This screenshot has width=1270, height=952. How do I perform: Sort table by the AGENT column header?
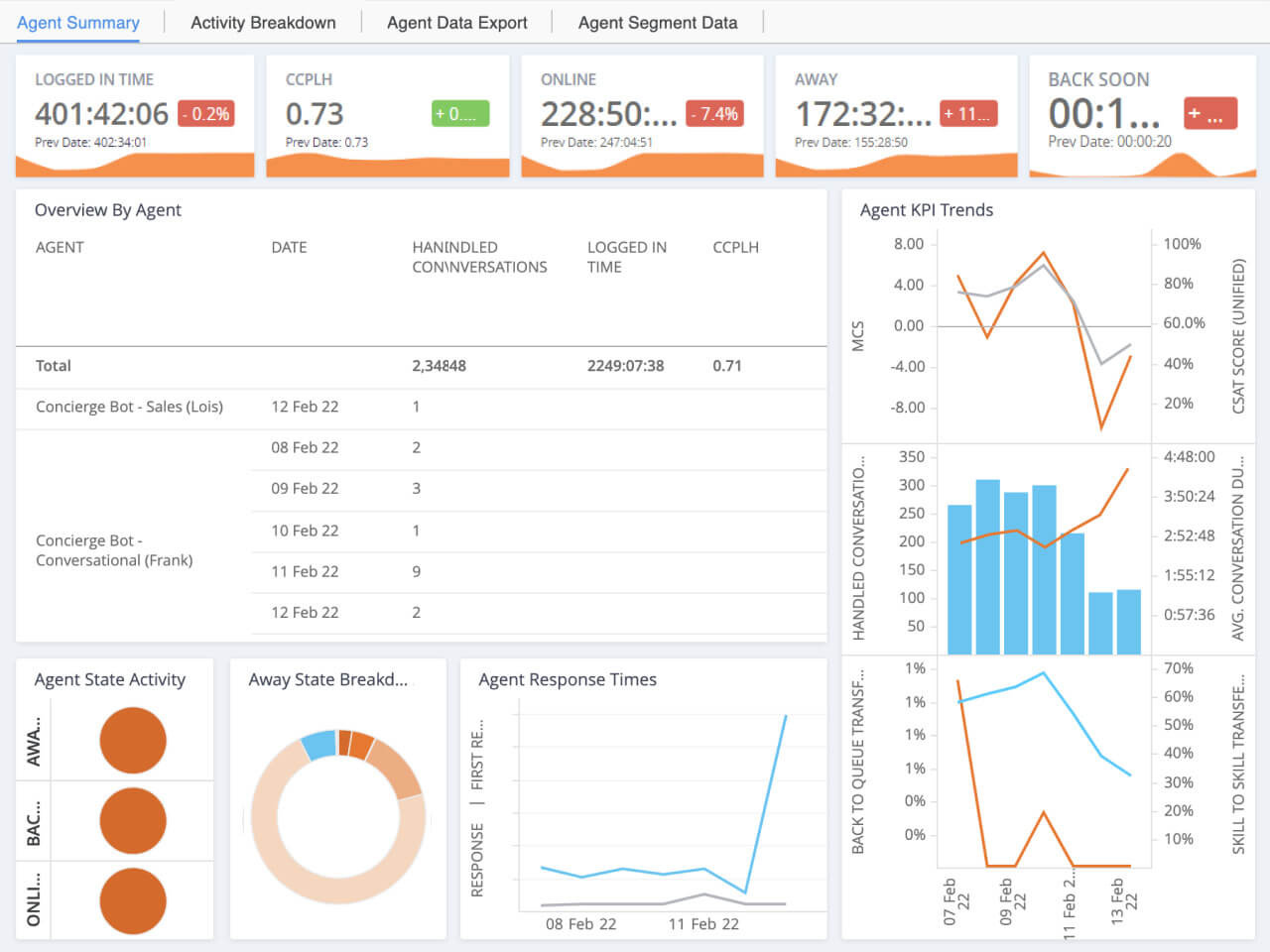coord(60,247)
